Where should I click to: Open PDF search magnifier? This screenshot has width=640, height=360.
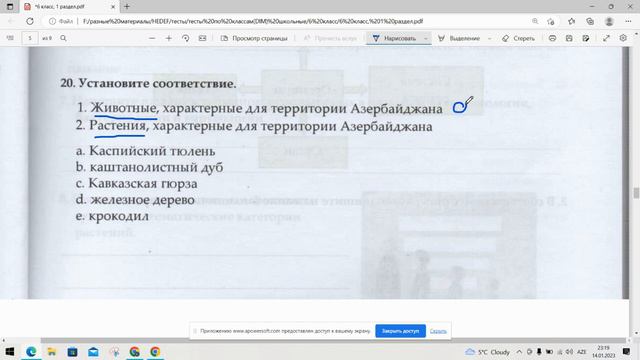[63, 38]
